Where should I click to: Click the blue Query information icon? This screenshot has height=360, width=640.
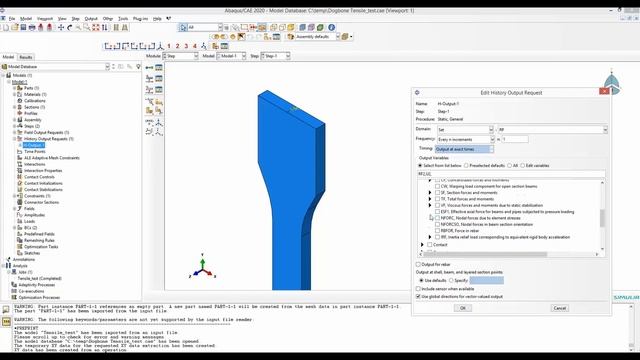click(331, 27)
